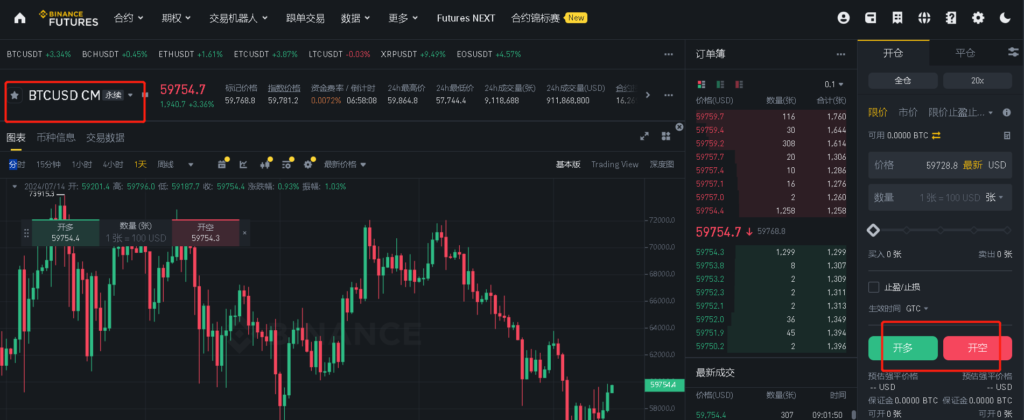The height and width of the screenshot is (420, 1024).
Task: Switch to the 平仓 tab
Action: (x=965, y=53)
